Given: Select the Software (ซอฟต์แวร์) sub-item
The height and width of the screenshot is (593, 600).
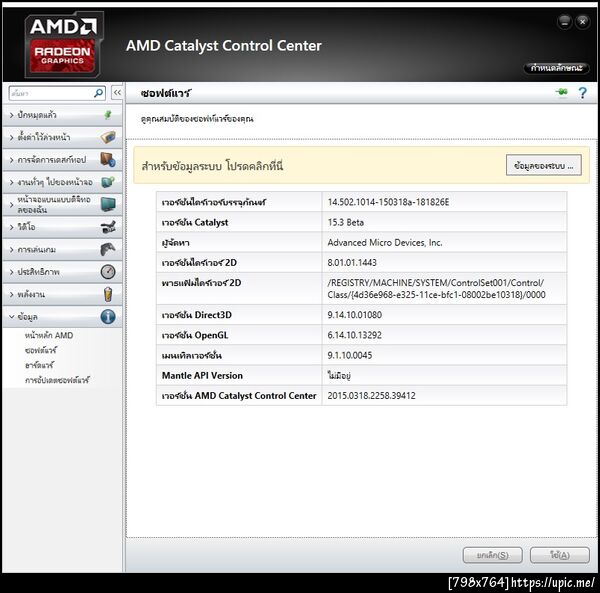Looking at the screenshot, I should tap(41, 350).
